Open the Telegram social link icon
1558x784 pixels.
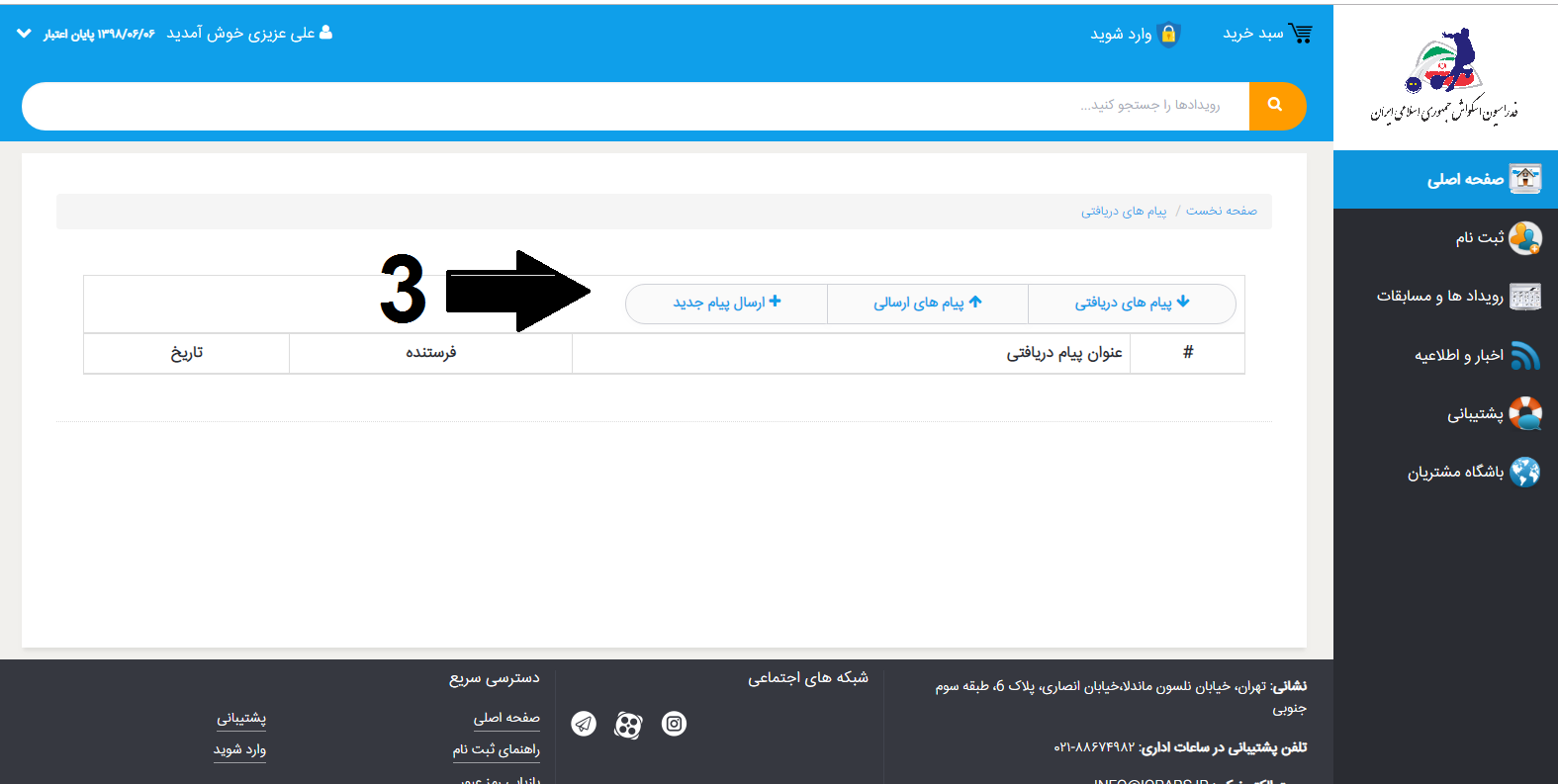pyautogui.click(x=584, y=724)
